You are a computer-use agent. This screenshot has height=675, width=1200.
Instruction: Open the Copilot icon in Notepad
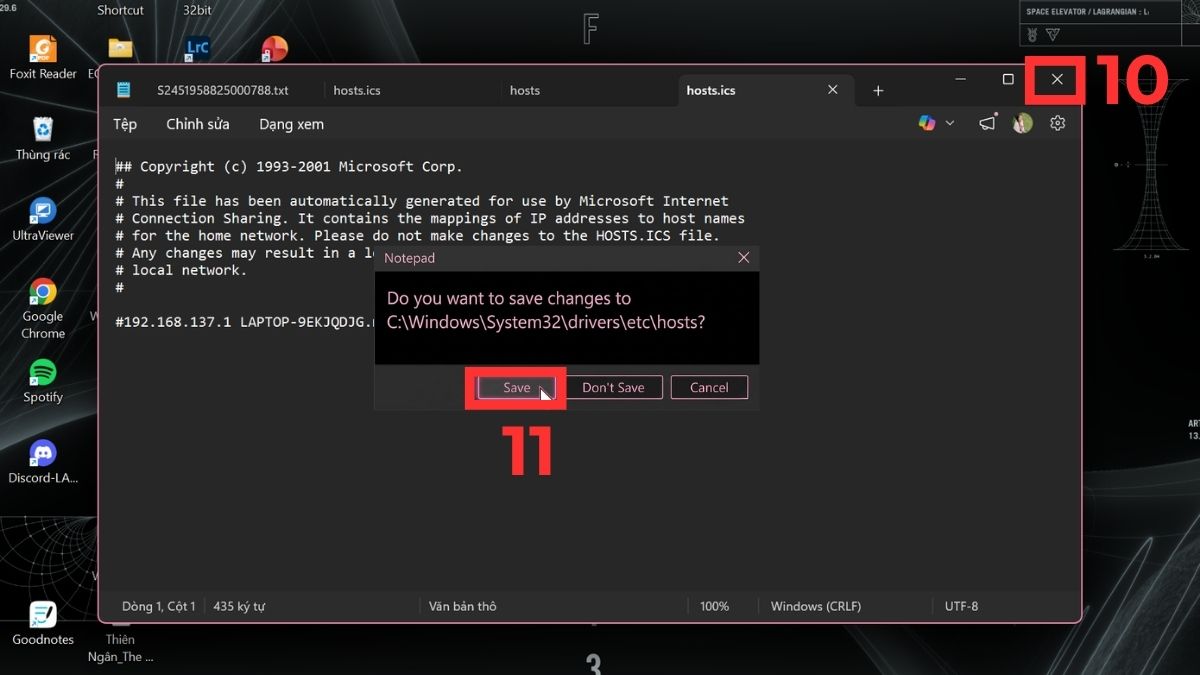pyautogui.click(x=927, y=123)
